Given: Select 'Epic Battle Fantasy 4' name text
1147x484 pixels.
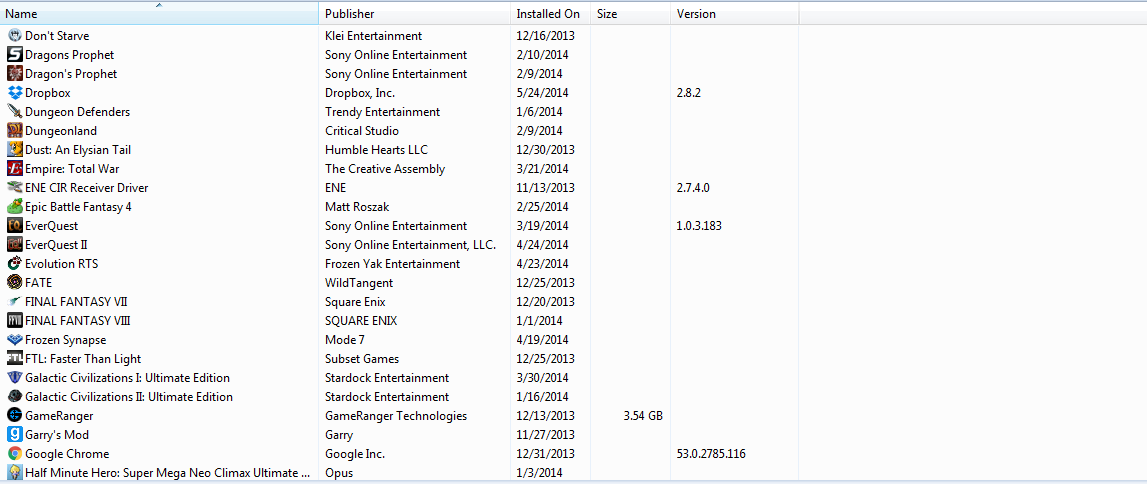Looking at the screenshot, I should (x=78, y=207).
